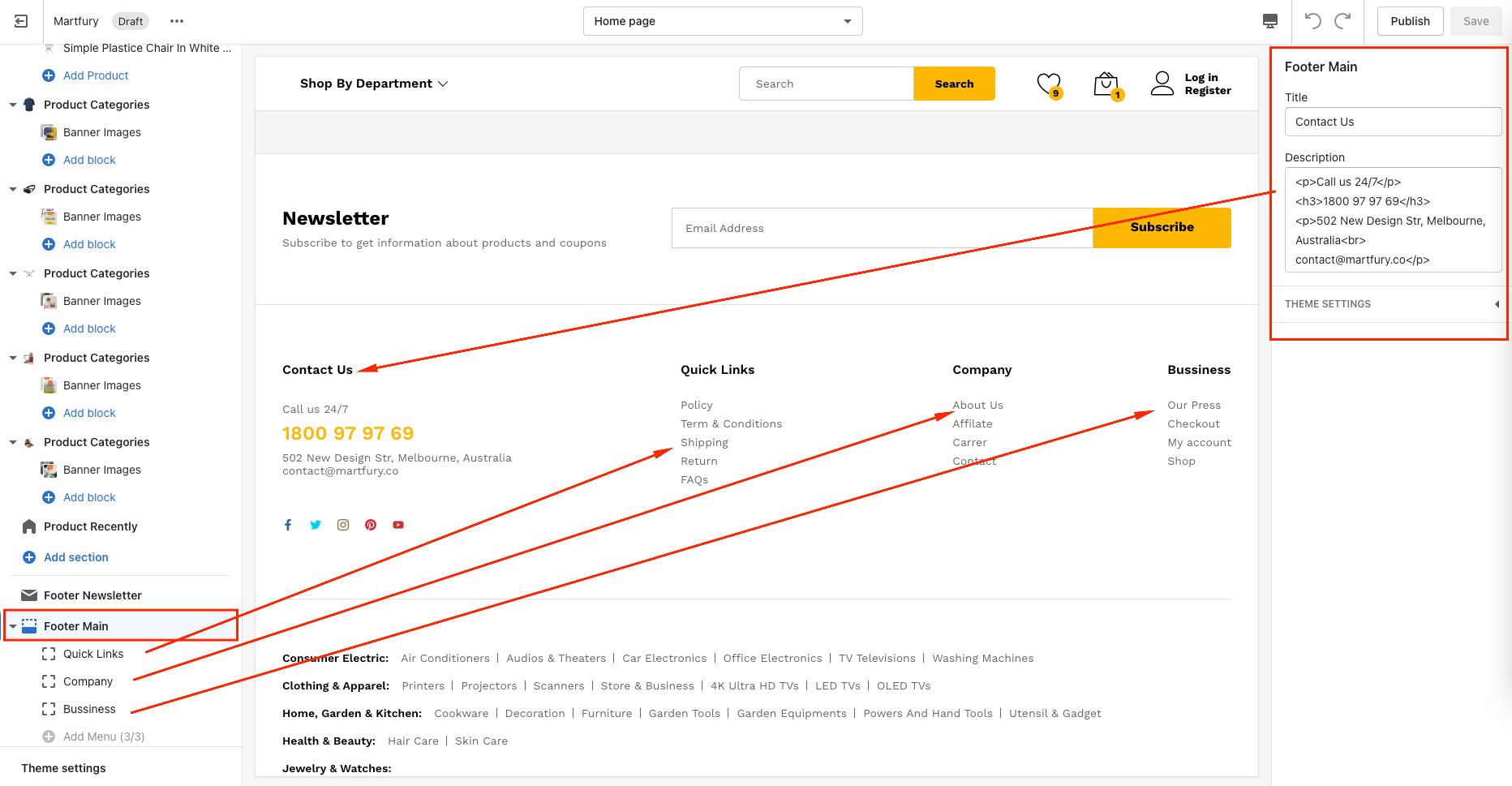The height and width of the screenshot is (786, 1512).
Task: Expand the Theme Settings panel arrow
Action: pyautogui.click(x=1496, y=304)
